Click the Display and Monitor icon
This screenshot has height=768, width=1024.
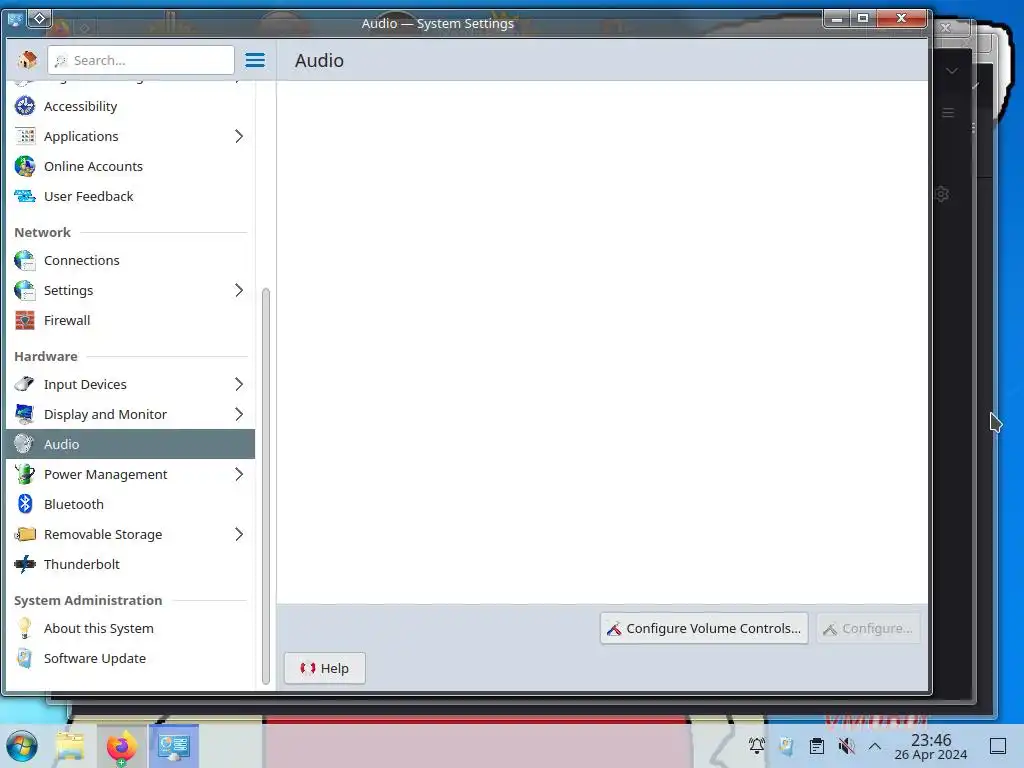point(25,414)
